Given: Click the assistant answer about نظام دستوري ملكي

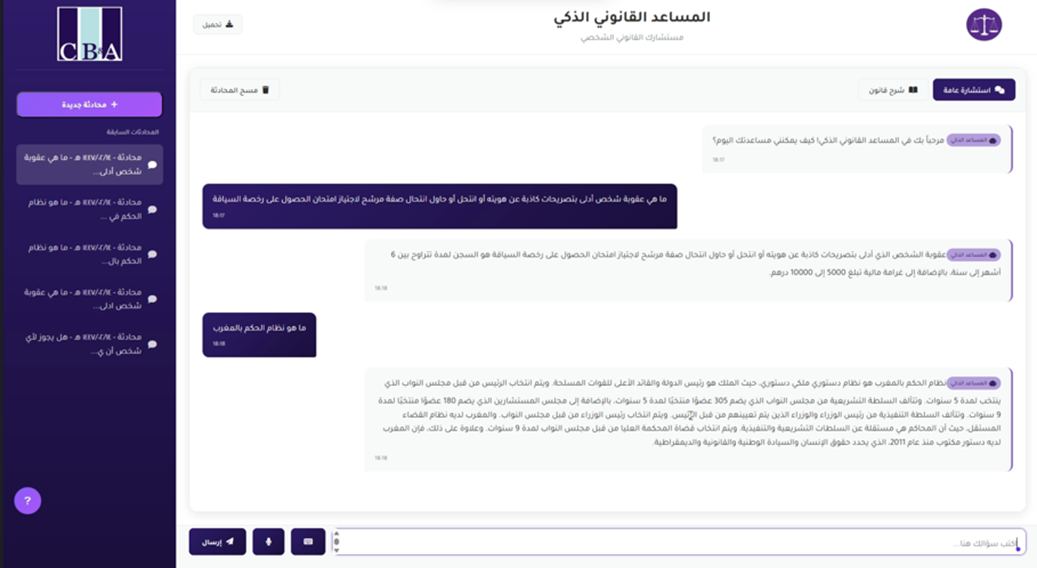Looking at the screenshot, I should (688, 419).
